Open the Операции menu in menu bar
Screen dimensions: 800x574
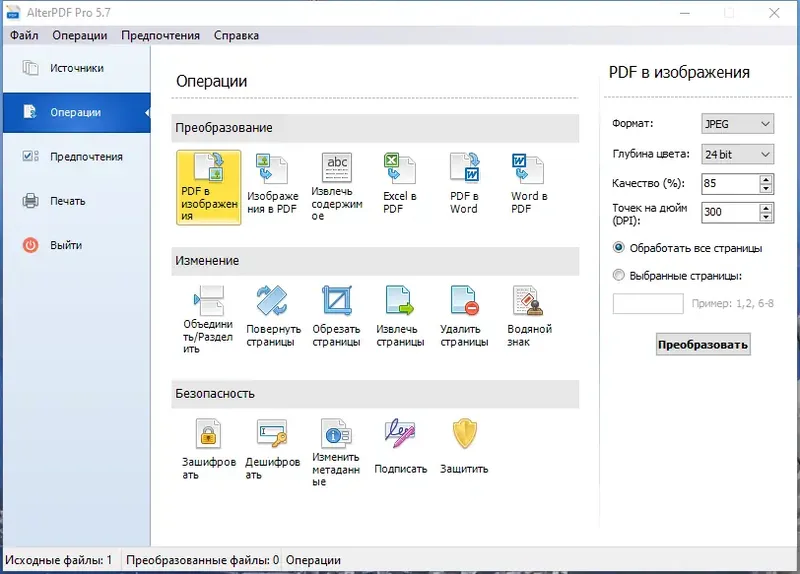[80, 35]
